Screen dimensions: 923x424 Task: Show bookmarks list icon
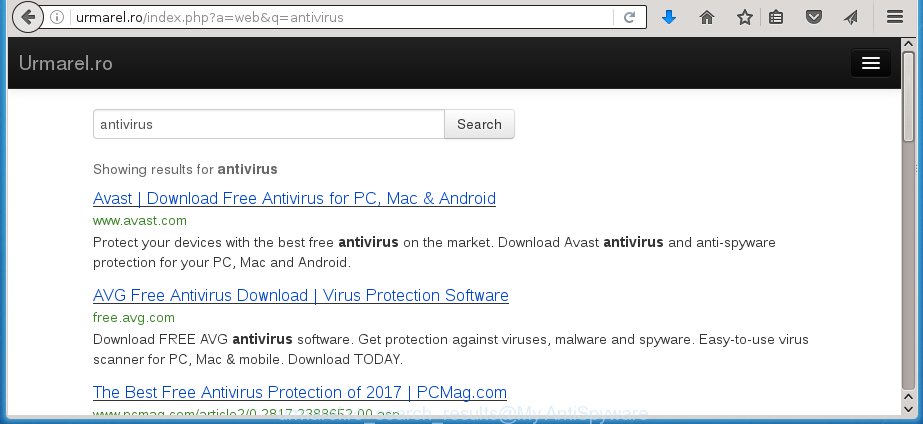pyautogui.click(x=776, y=17)
